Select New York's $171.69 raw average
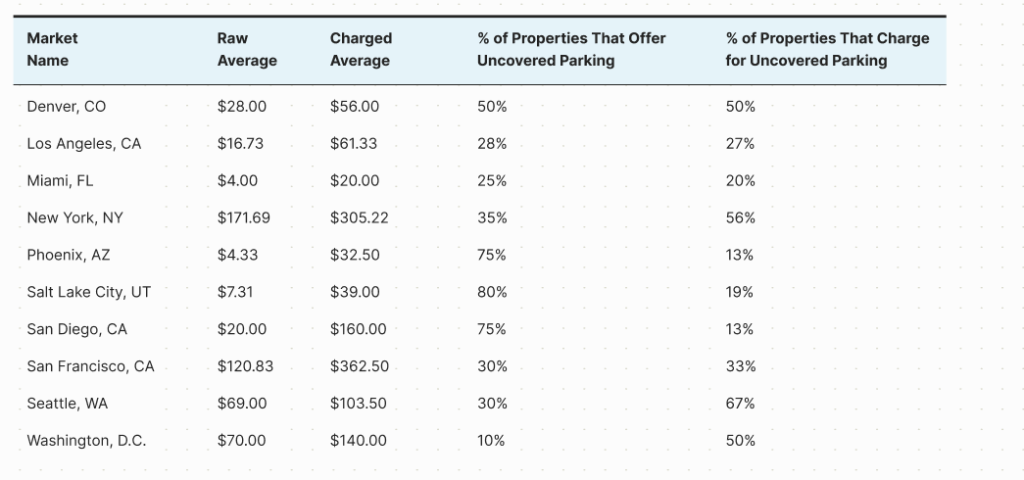This screenshot has width=1024, height=480. tap(243, 218)
